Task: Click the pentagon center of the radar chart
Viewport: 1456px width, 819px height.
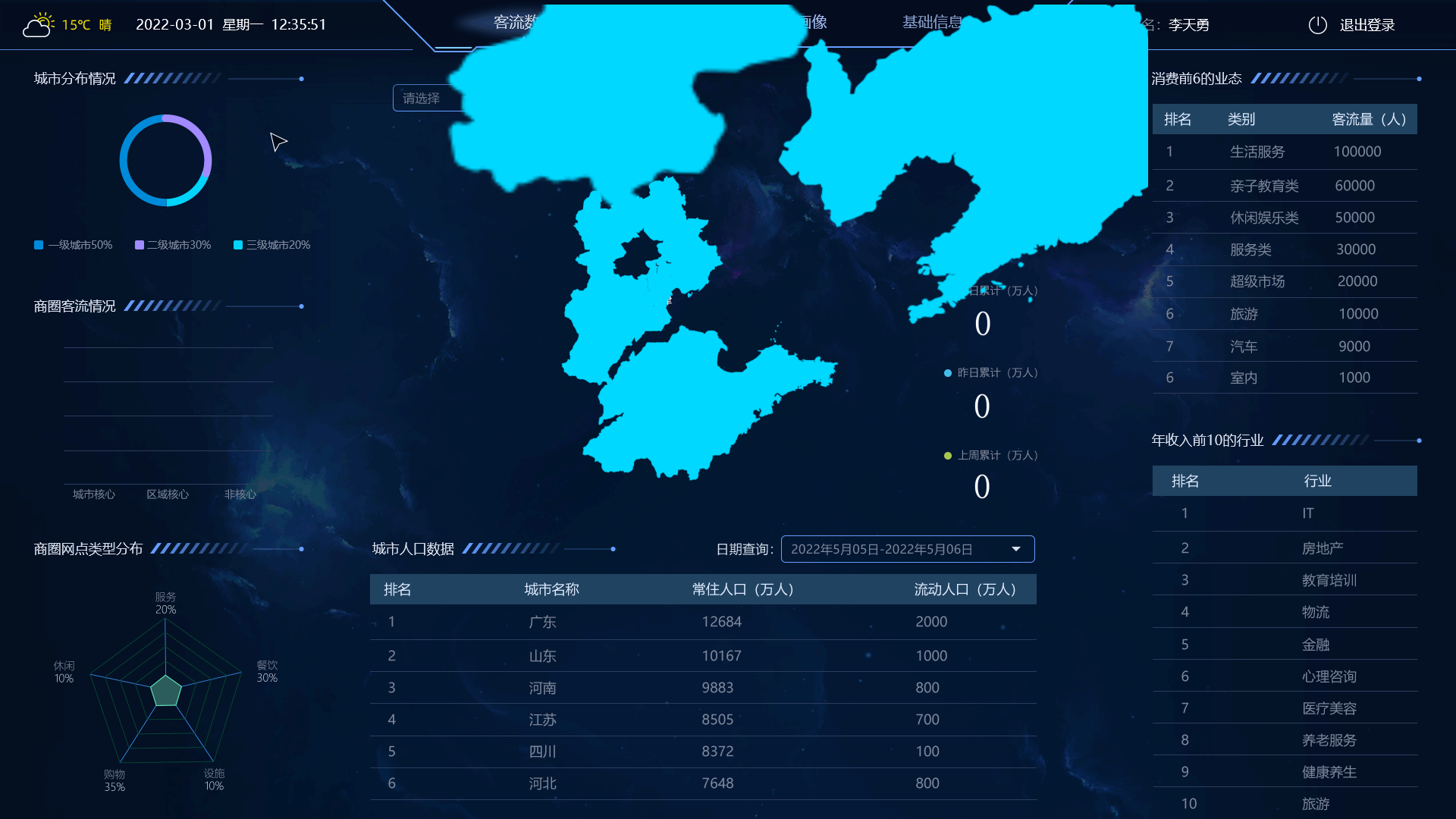Action: click(165, 691)
